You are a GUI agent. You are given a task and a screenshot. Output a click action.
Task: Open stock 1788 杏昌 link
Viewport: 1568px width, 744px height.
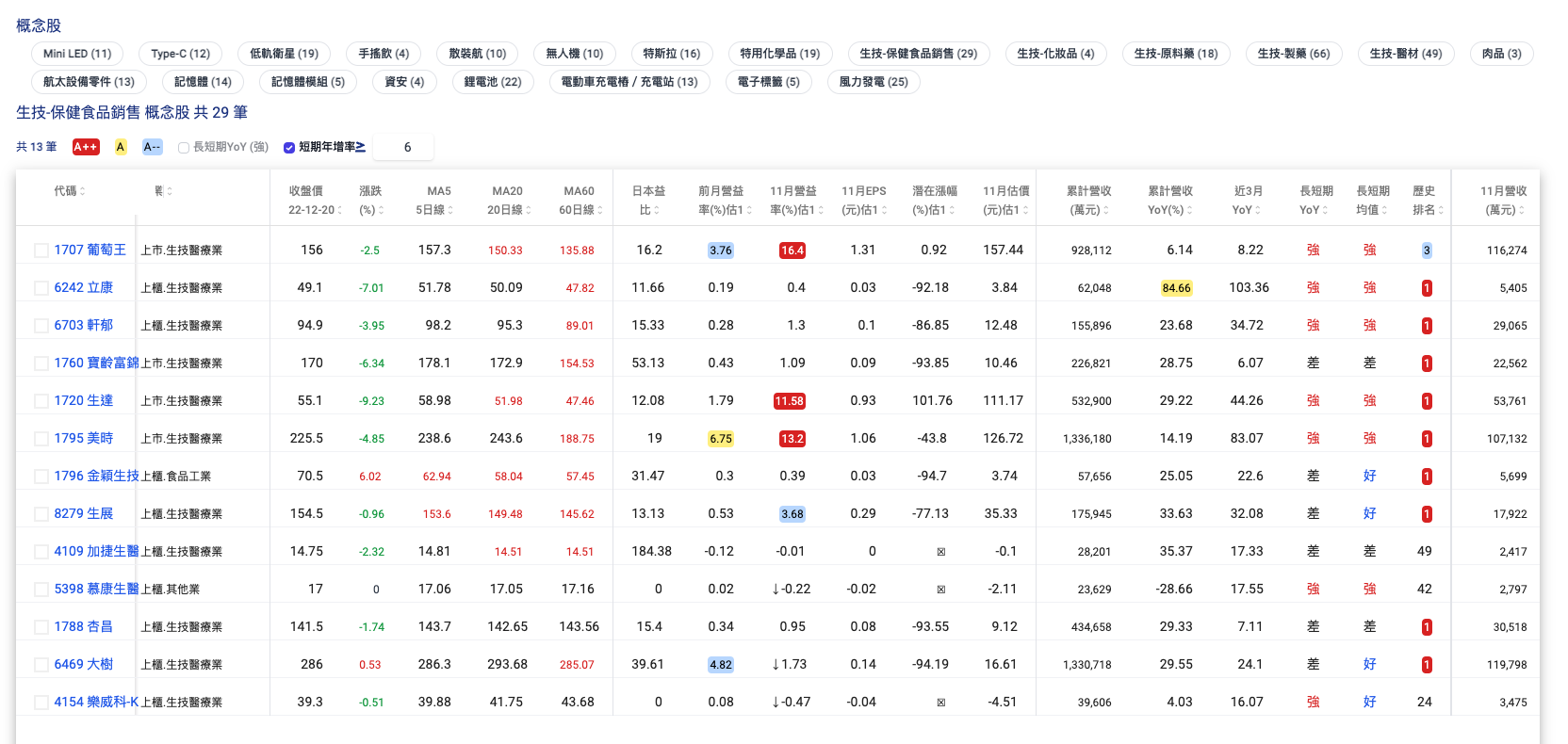coord(83,626)
